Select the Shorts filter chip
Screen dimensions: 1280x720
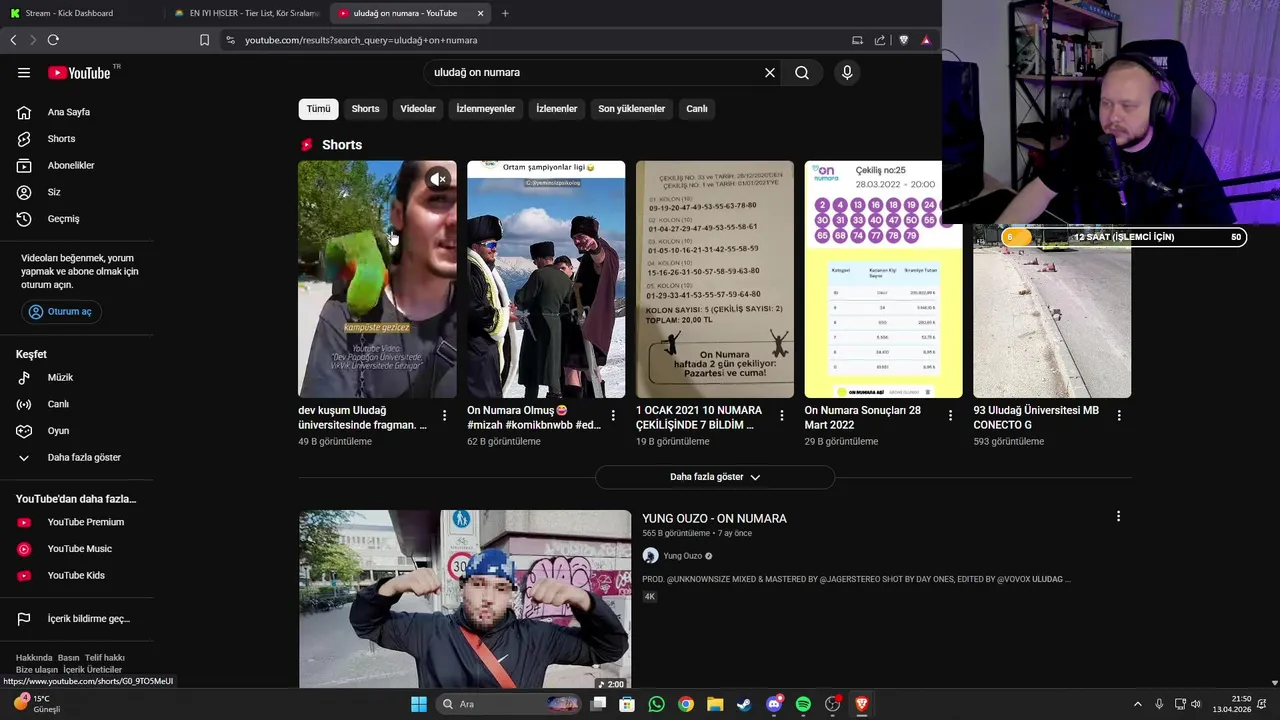(365, 109)
